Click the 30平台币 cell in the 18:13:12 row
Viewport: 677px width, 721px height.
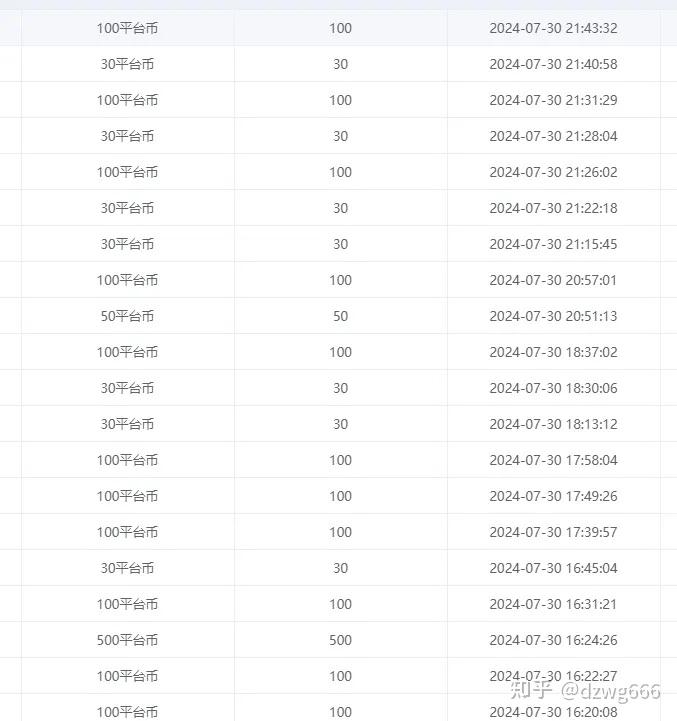click(x=127, y=424)
